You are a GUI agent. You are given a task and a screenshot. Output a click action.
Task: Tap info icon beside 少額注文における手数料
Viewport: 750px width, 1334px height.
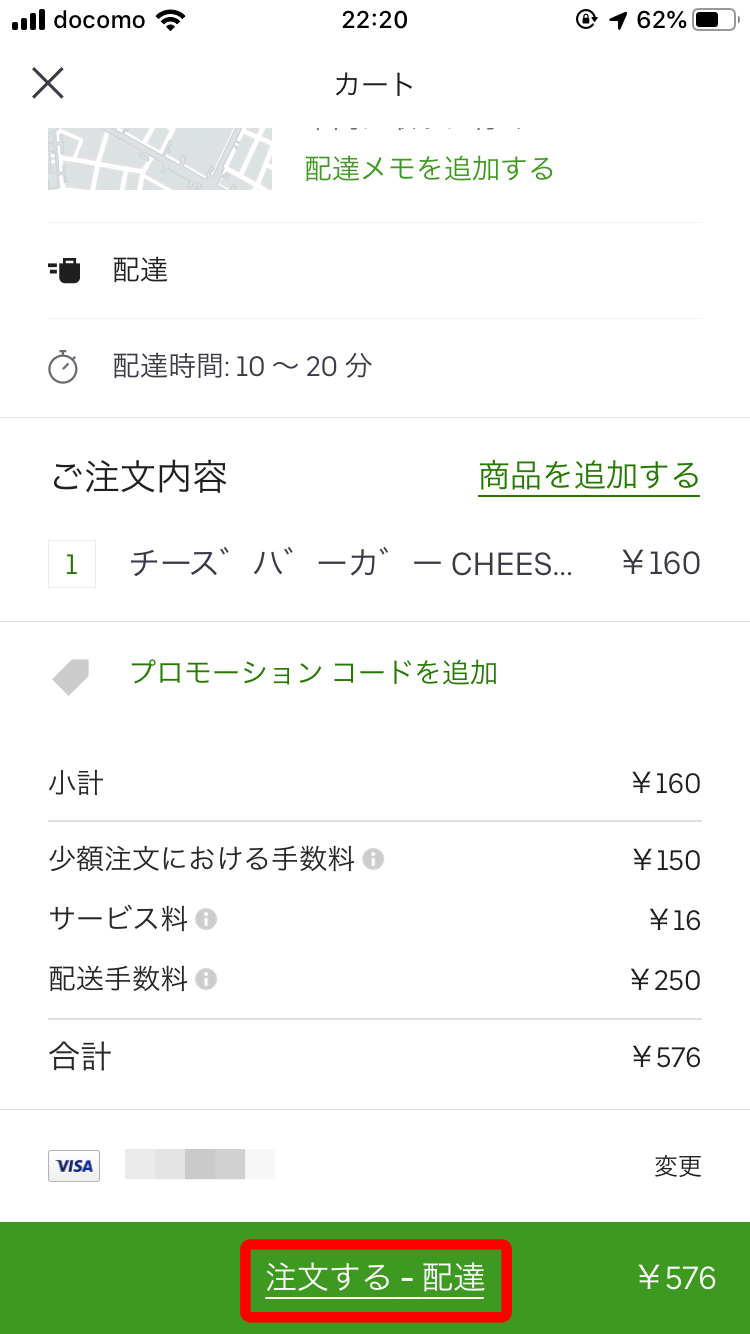tap(373, 859)
